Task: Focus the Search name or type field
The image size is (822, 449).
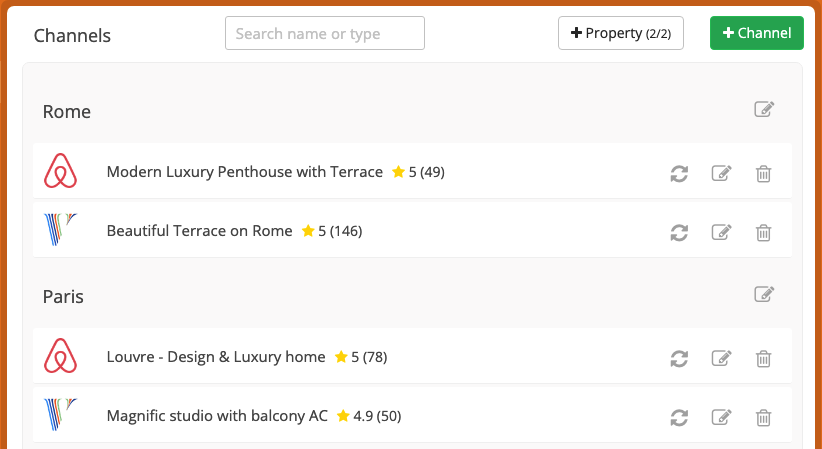Action: (x=325, y=33)
